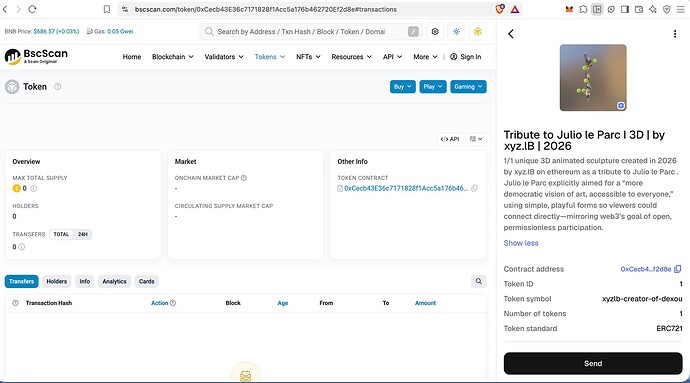Click the Sign In link
690x383 pixels.
click(466, 57)
